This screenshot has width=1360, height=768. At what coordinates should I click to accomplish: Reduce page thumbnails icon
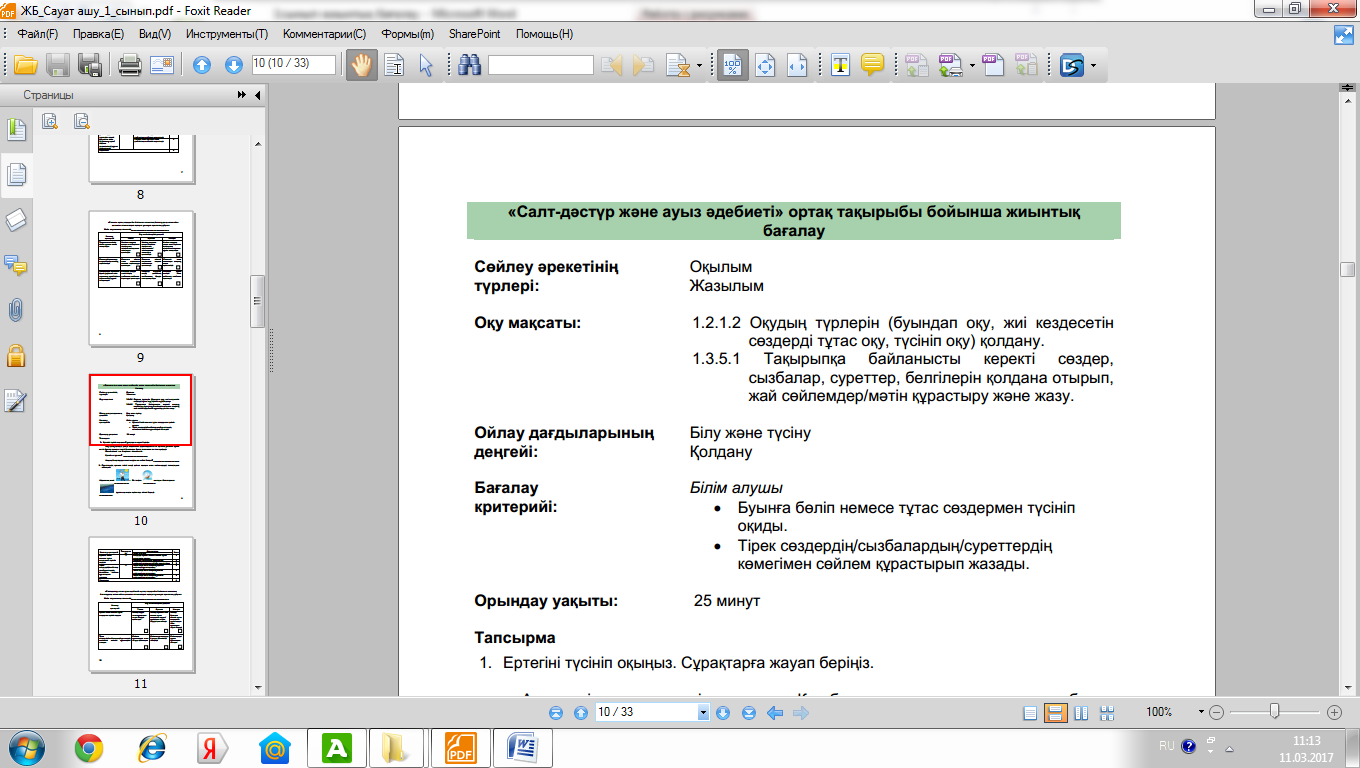[82, 121]
